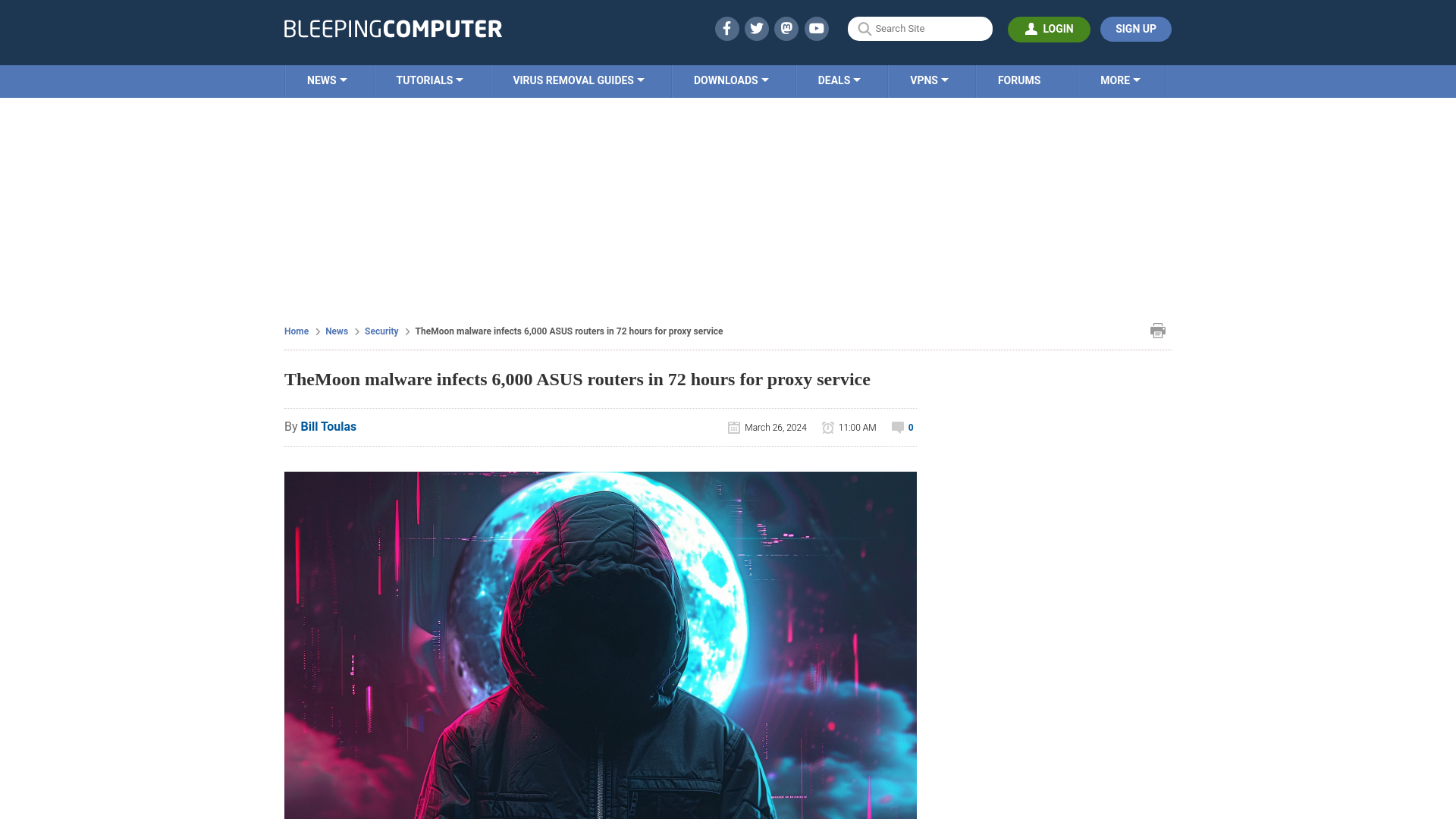1456x819 pixels.
Task: Click the print article icon
Action: [1158, 331]
